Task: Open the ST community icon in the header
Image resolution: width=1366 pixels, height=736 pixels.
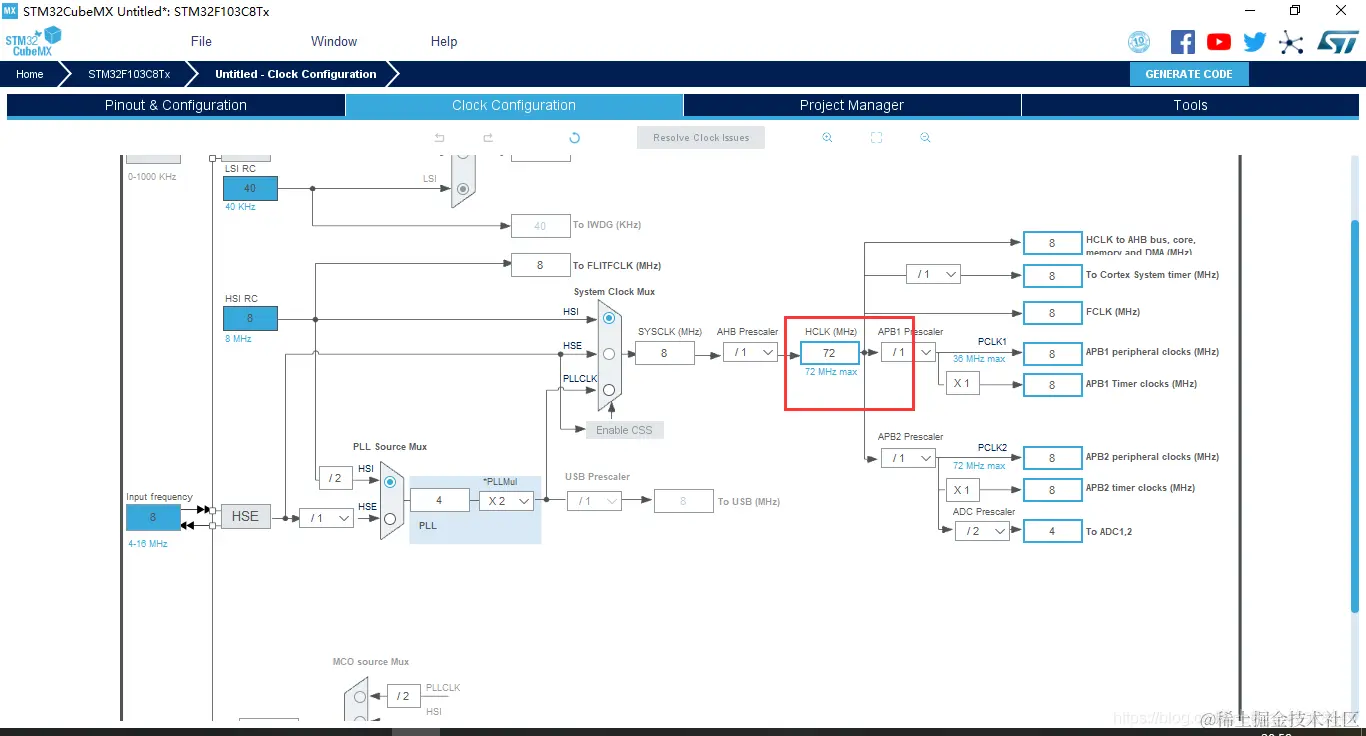Action: (1290, 42)
